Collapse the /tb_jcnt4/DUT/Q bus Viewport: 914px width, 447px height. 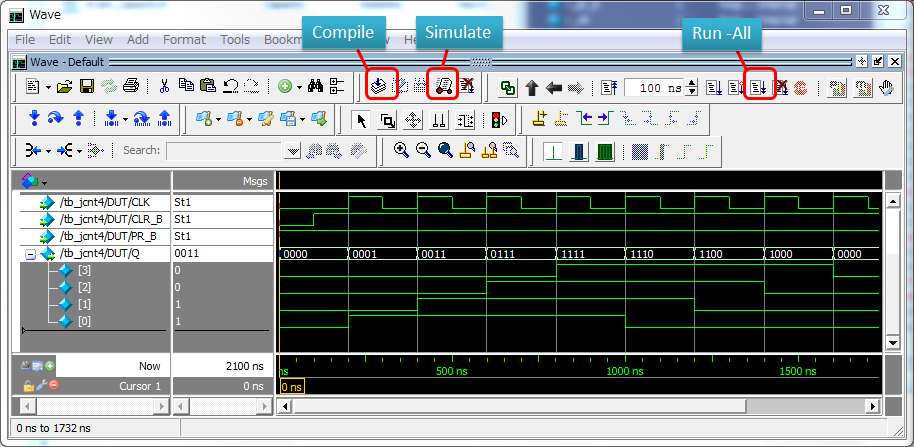click(x=31, y=254)
